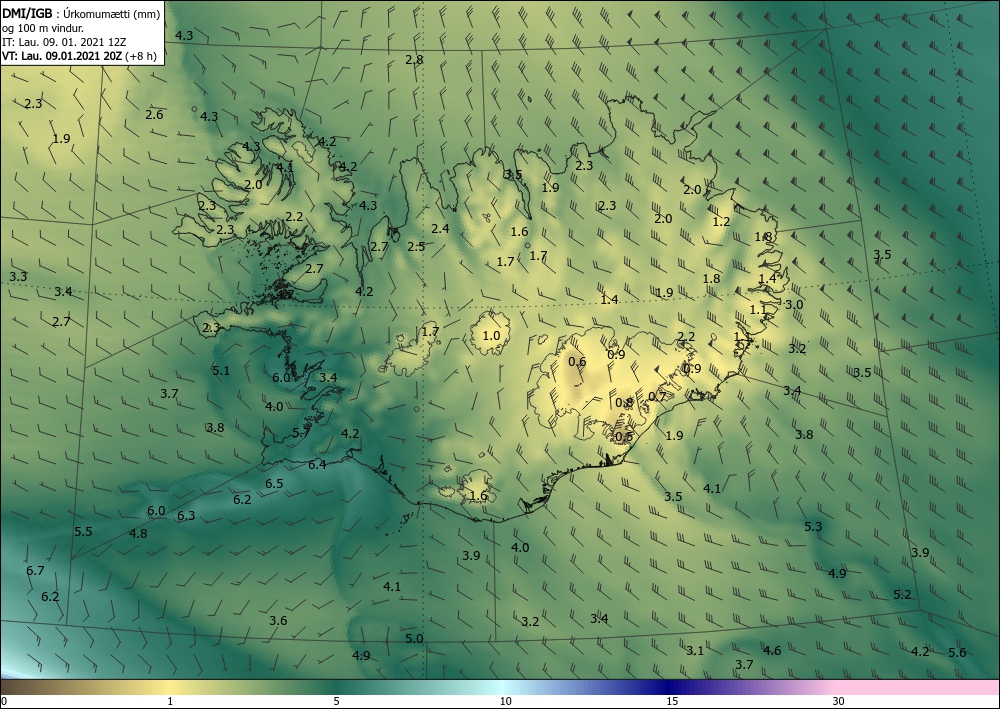
Task: Click the map value '5.2'
Action: tap(902, 595)
